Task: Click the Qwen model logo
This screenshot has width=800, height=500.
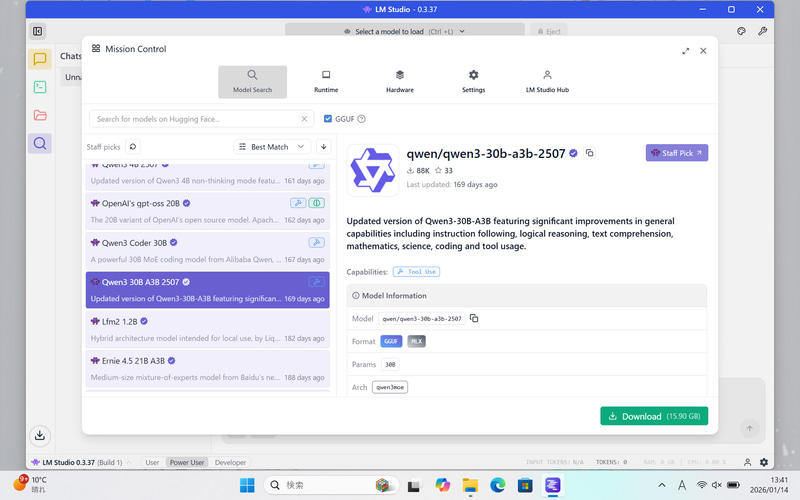Action: coord(372,170)
